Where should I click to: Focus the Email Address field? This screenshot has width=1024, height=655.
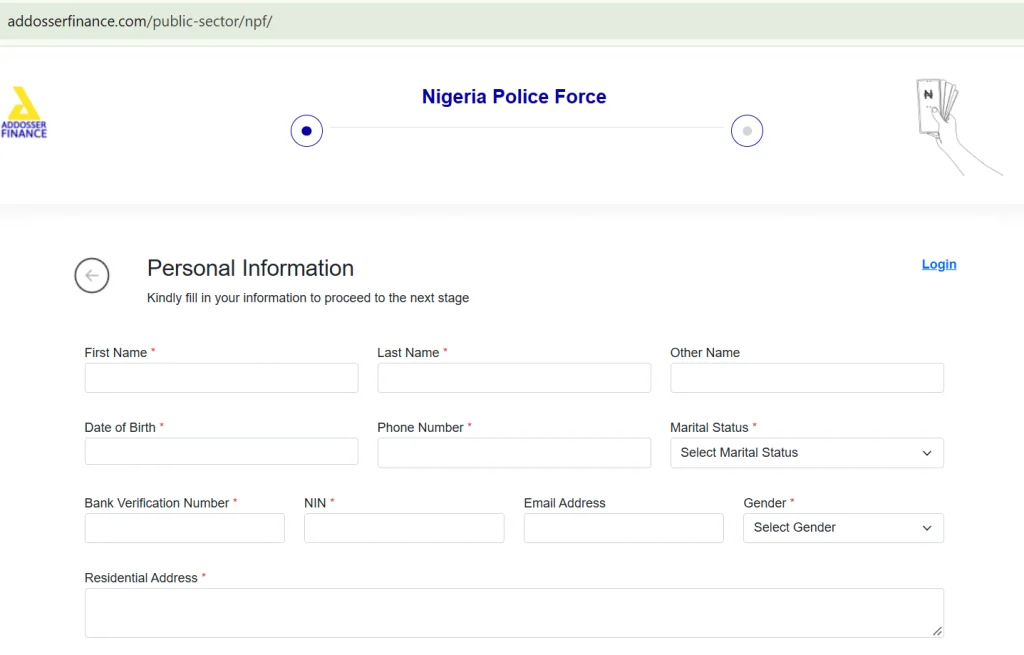pos(624,528)
